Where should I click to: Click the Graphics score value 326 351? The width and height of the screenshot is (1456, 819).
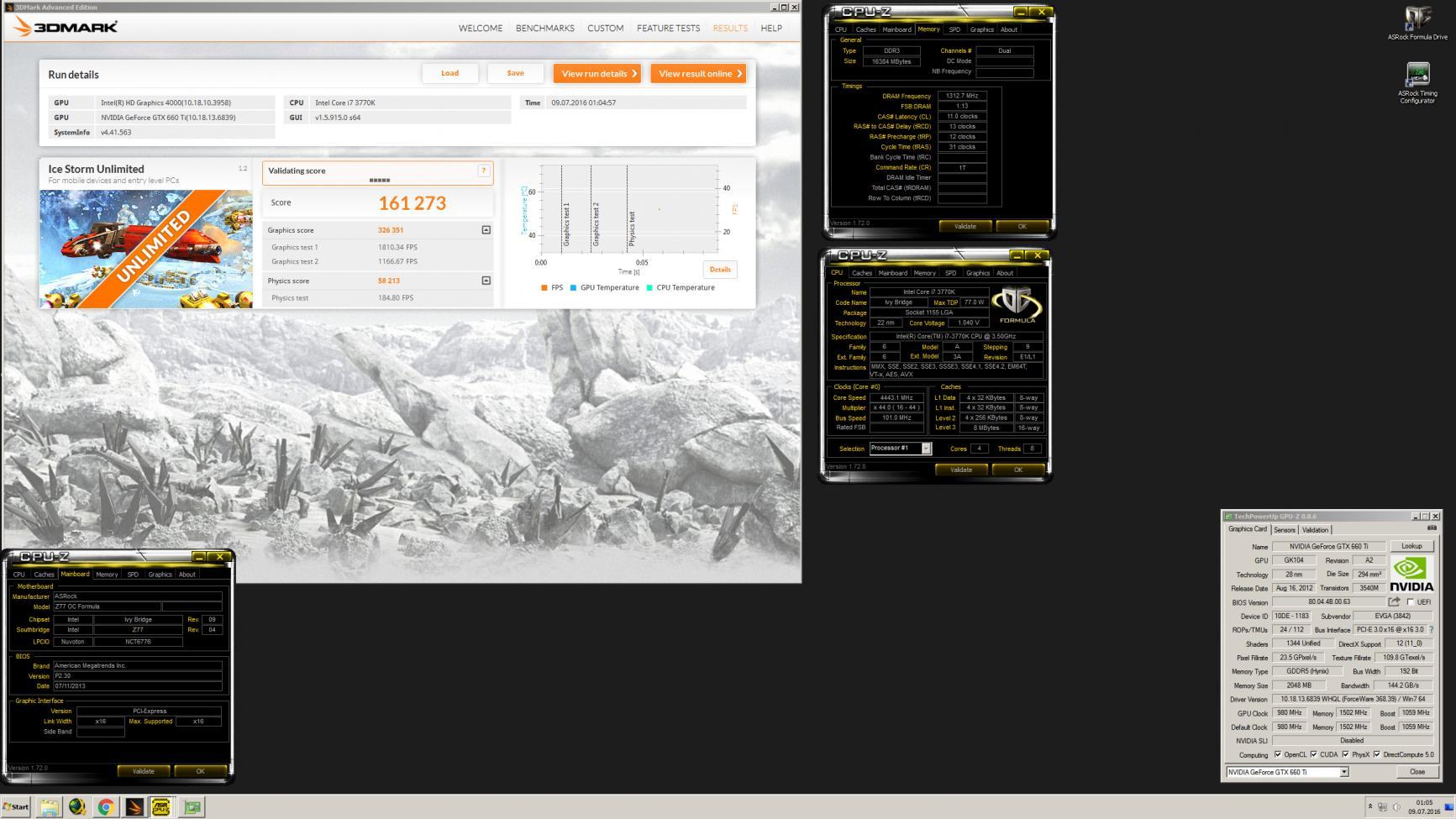(391, 230)
